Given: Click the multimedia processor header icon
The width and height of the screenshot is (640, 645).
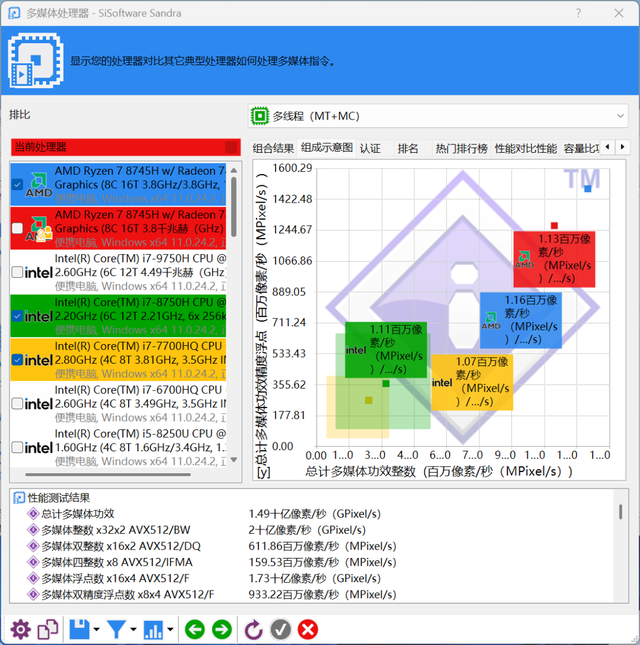Looking at the screenshot, I should point(36,60).
